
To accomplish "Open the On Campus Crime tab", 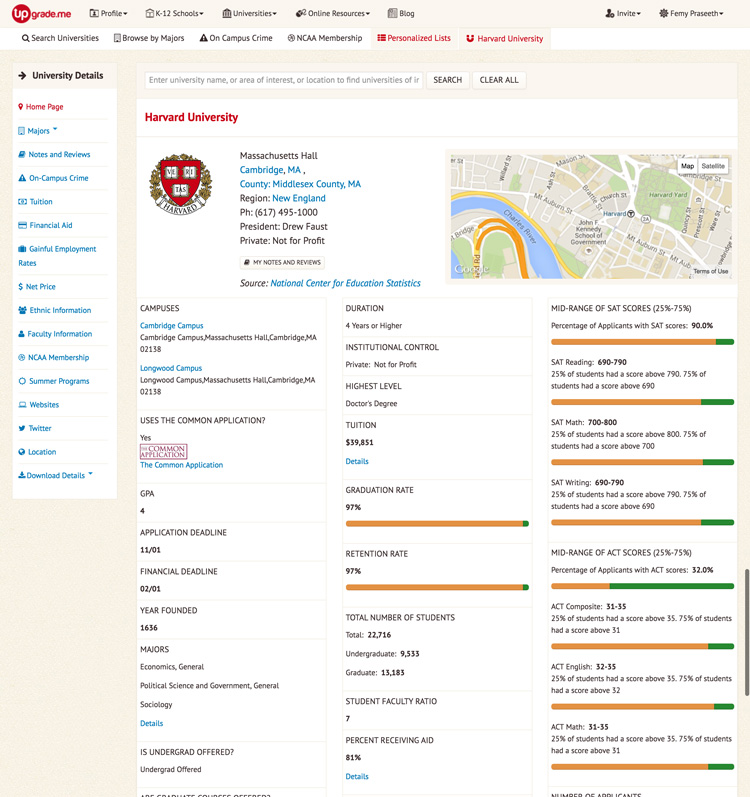I will pyautogui.click(x=236, y=38).
